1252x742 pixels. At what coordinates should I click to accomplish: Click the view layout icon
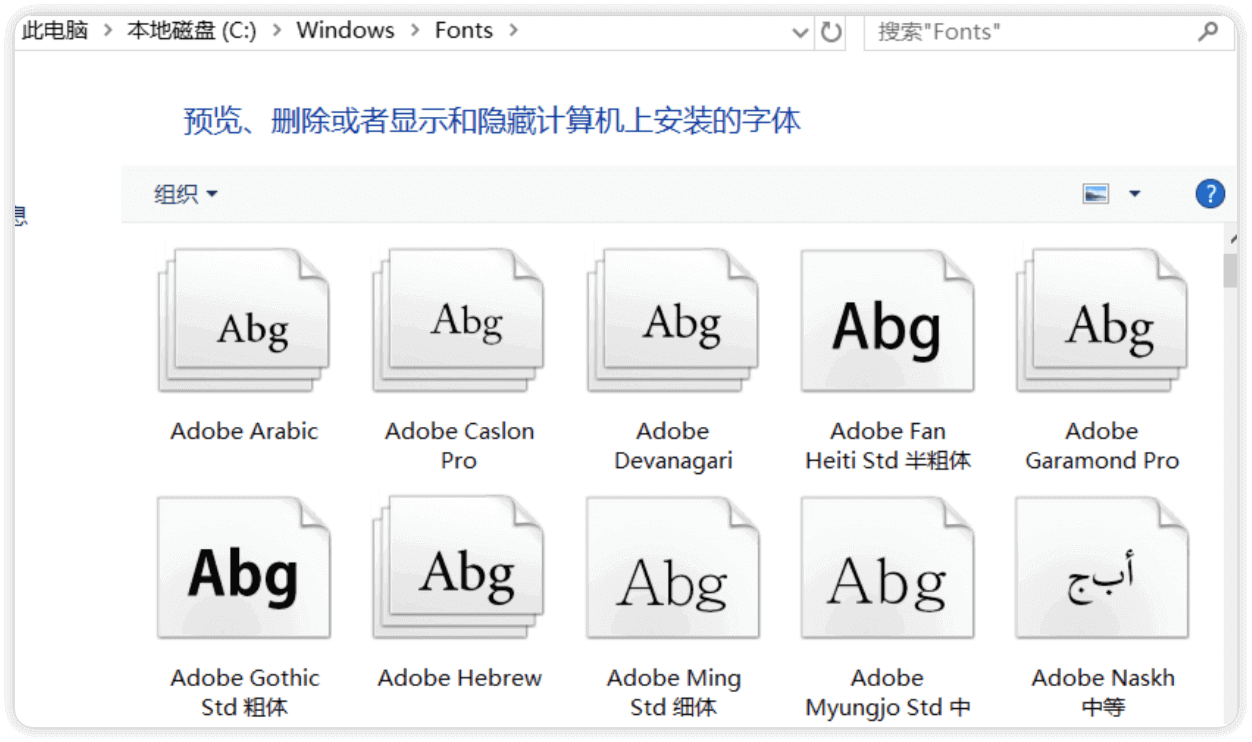tap(1096, 194)
